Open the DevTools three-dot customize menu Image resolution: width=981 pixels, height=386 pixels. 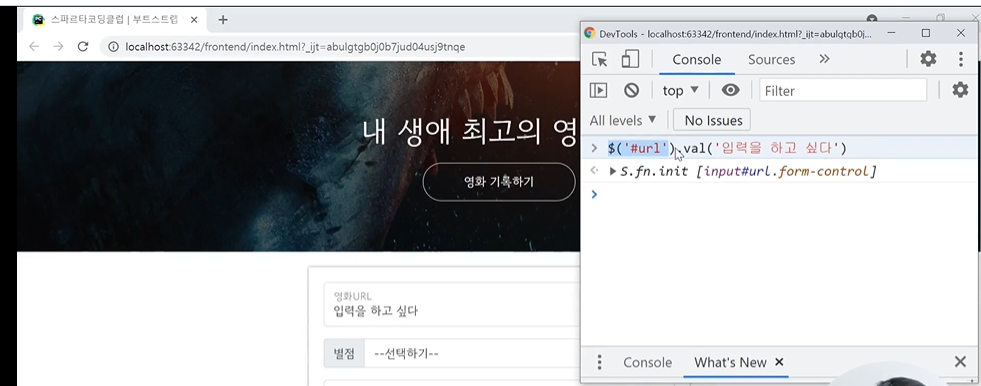(960, 59)
